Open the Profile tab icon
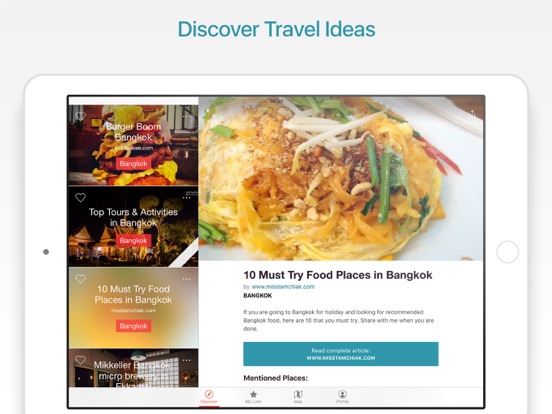Image resolution: width=552 pixels, height=414 pixels. (x=342, y=397)
